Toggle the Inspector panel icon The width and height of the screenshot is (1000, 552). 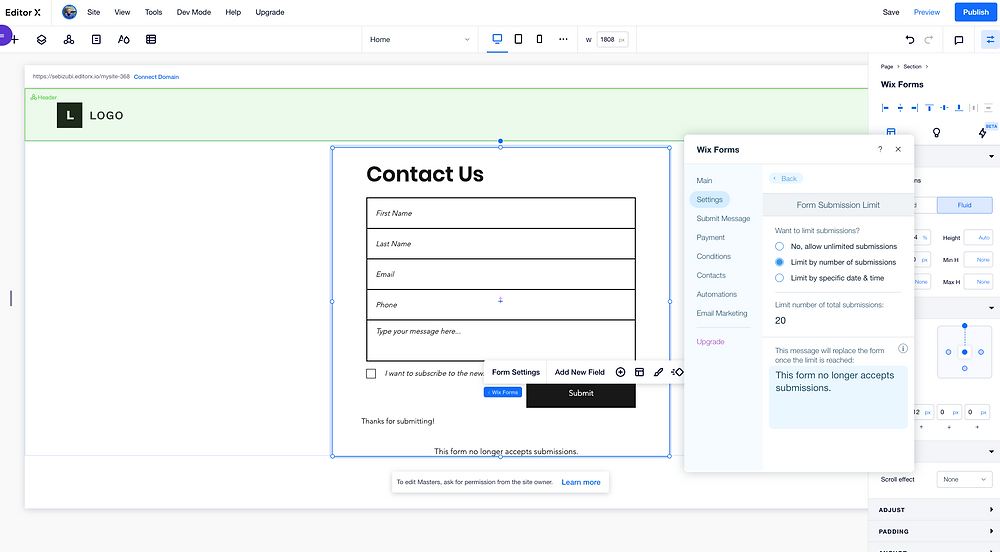point(990,40)
